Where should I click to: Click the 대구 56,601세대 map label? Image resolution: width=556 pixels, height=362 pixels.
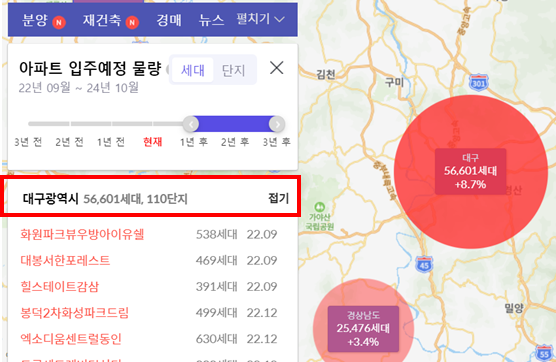point(471,172)
